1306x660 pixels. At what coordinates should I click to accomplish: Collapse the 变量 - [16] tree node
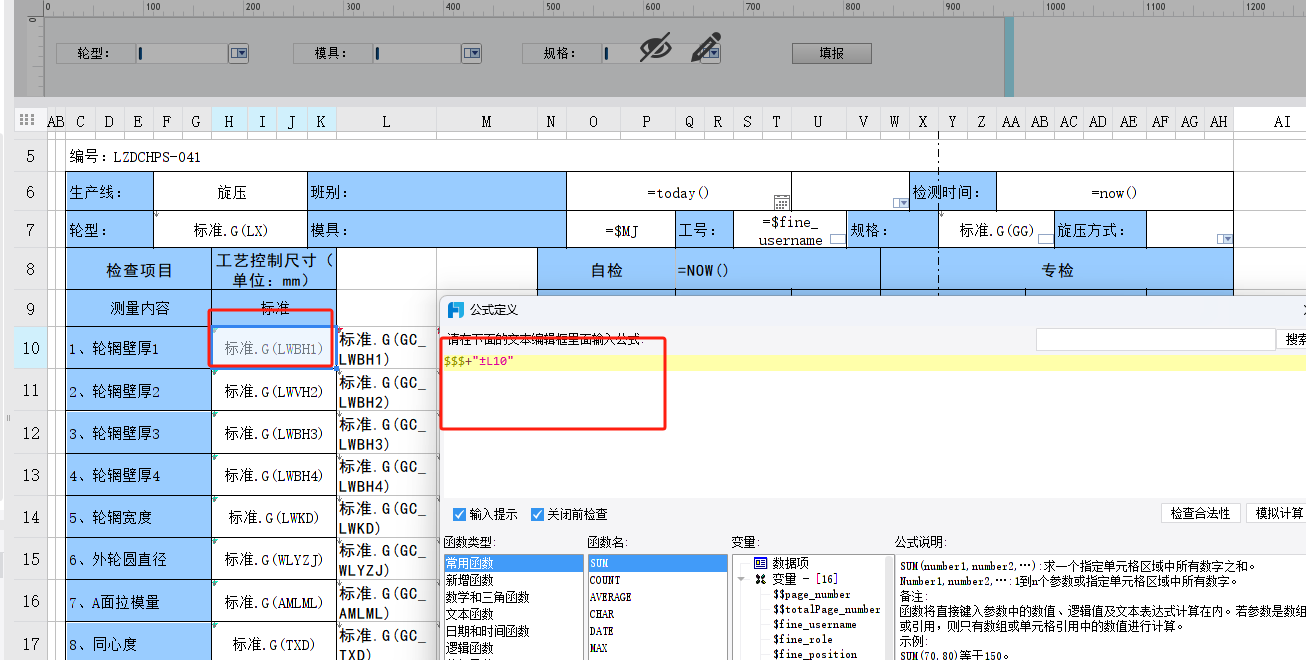click(741, 579)
